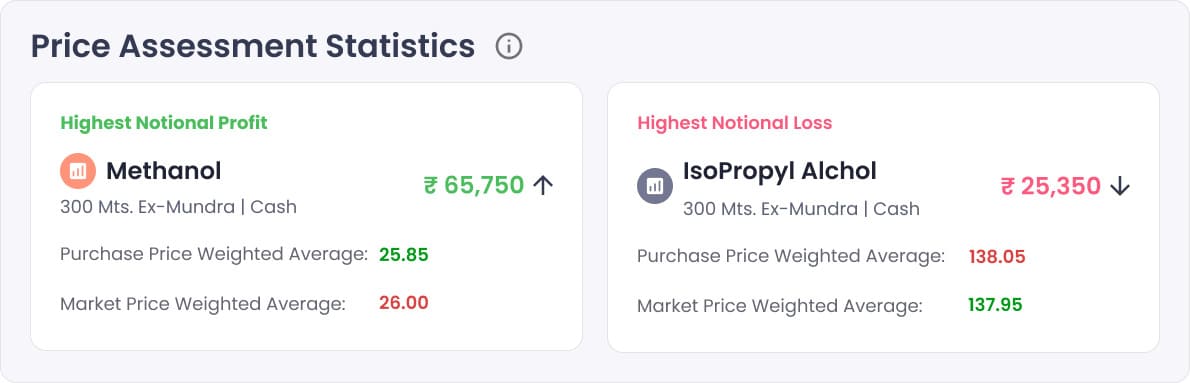Click the 138.05 purchase price value

(x=996, y=257)
